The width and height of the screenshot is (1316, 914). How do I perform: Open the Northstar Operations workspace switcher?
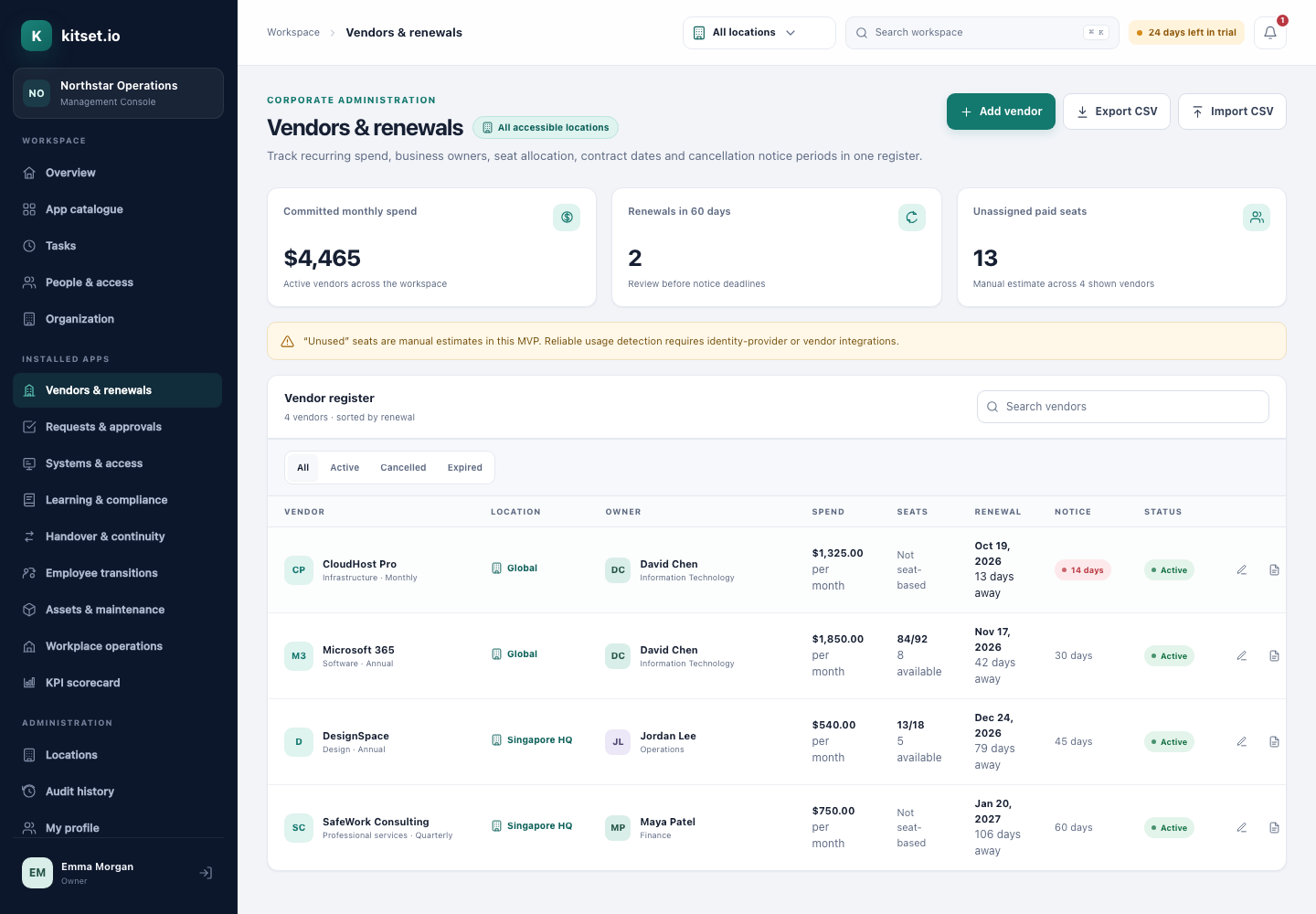point(118,93)
